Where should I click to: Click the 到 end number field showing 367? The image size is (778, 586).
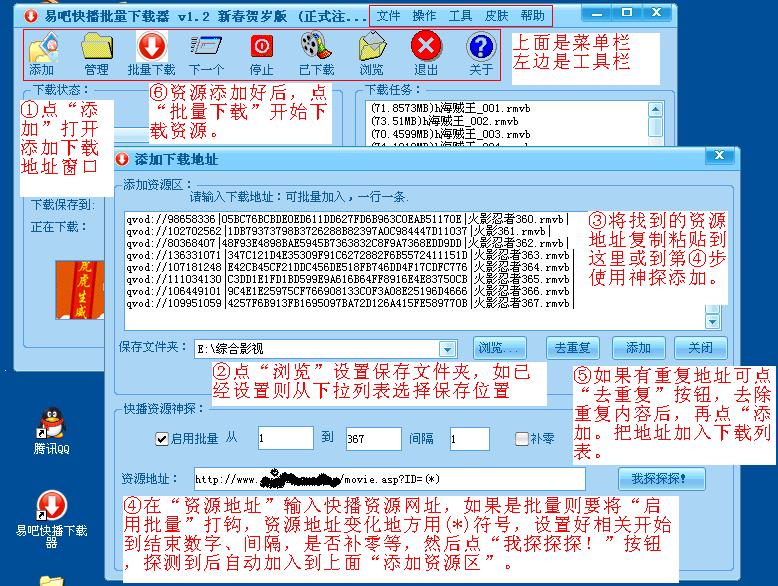pyautogui.click(x=374, y=439)
